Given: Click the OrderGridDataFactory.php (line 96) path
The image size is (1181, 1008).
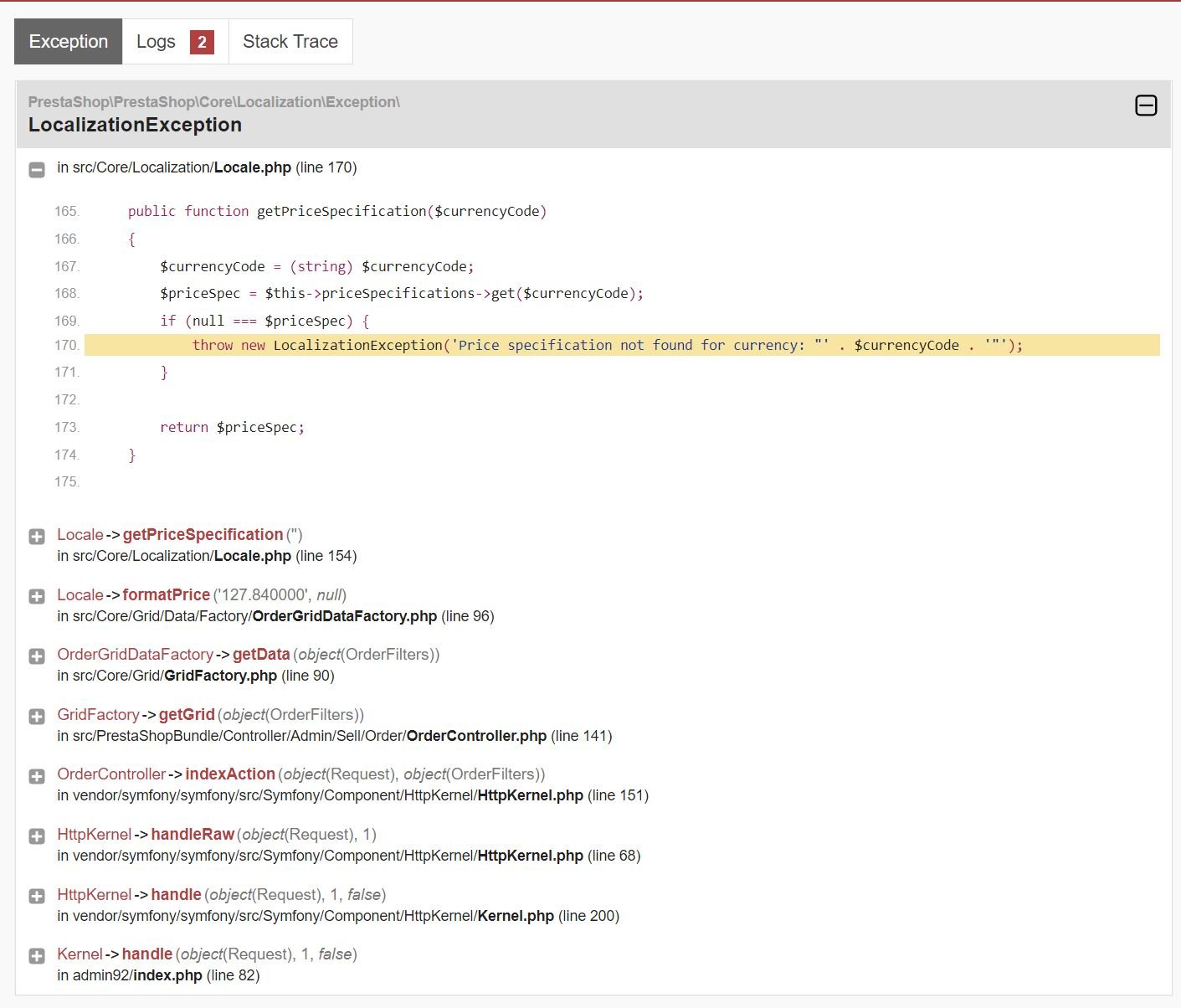Looking at the screenshot, I should [275, 616].
